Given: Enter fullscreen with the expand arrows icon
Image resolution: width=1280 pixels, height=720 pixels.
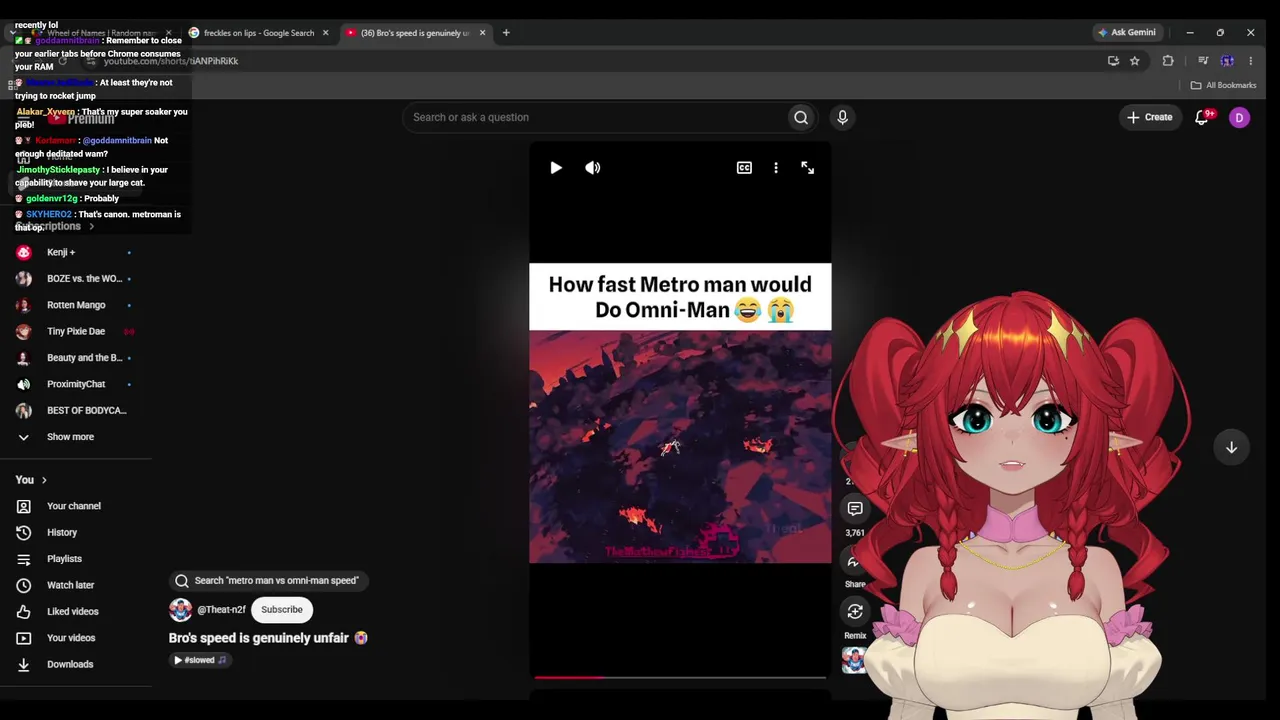Looking at the screenshot, I should [808, 168].
